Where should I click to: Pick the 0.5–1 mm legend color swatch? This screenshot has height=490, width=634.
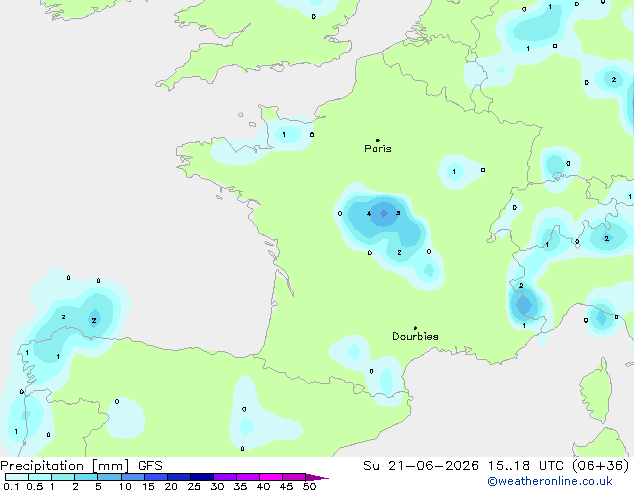pos(40,477)
